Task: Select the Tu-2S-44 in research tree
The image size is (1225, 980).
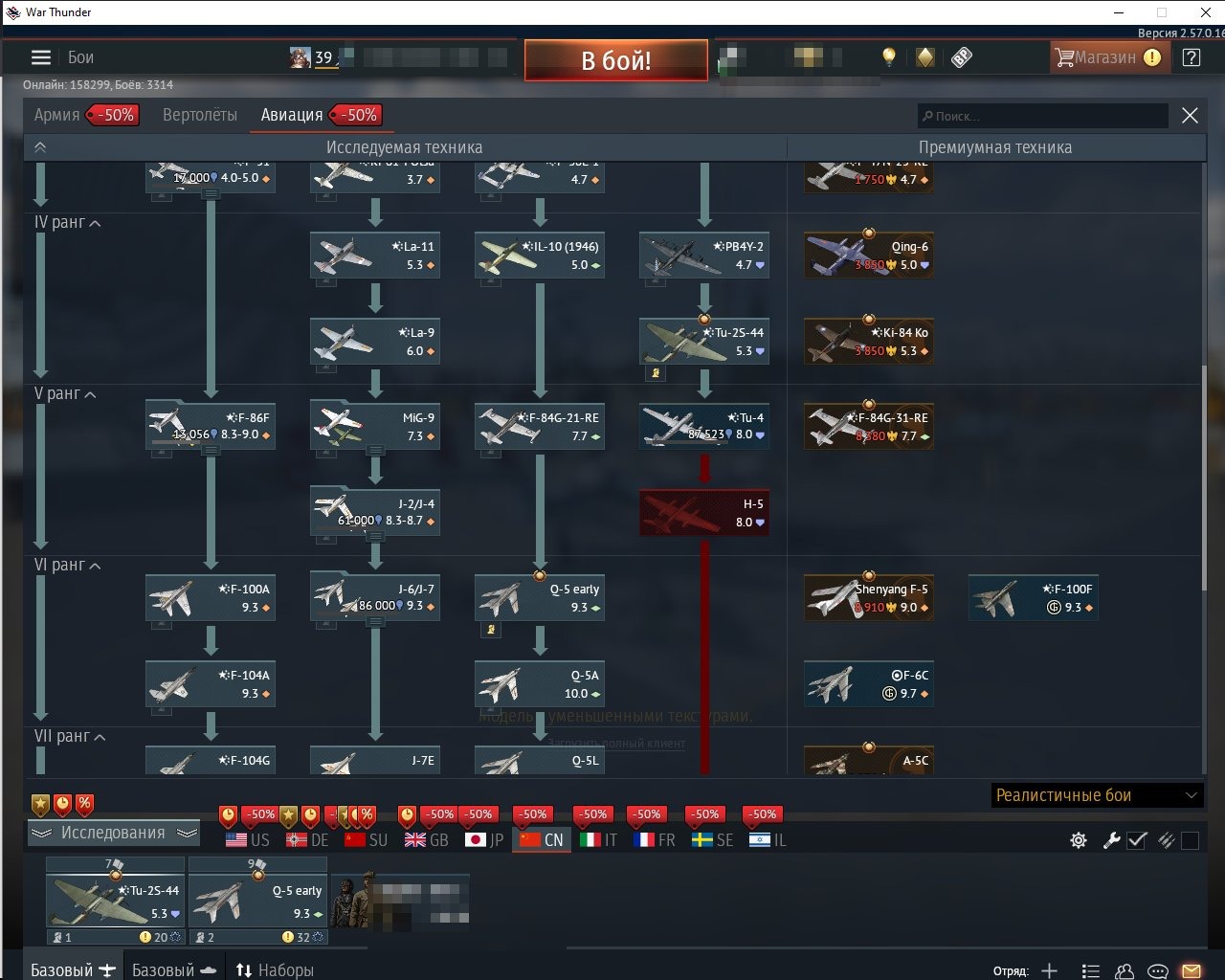Action: point(704,342)
